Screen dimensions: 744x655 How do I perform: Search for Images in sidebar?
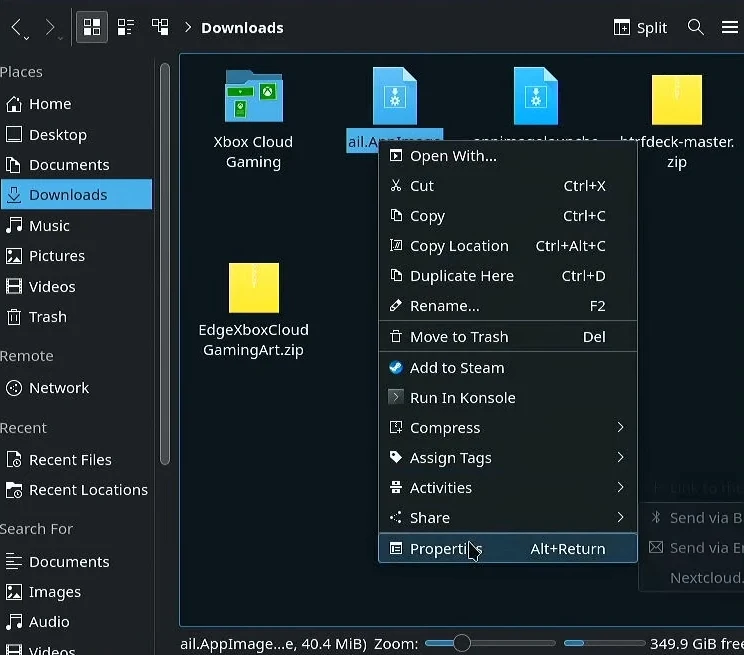coord(76,592)
